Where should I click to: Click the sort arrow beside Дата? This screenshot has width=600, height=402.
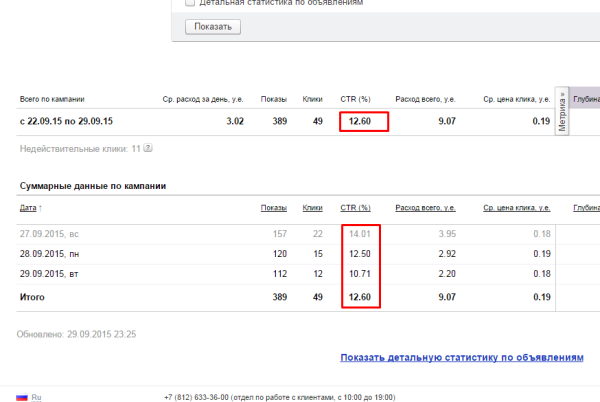coord(40,208)
